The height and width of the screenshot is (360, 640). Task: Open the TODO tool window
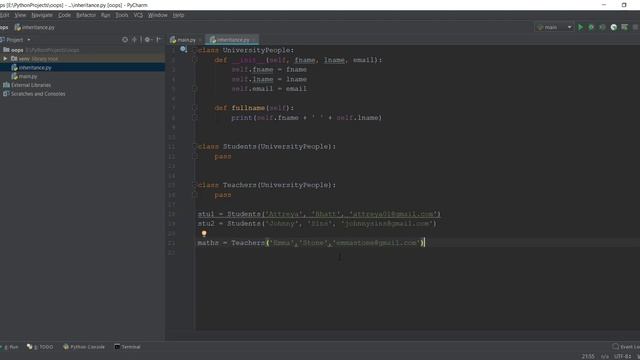(x=40, y=347)
